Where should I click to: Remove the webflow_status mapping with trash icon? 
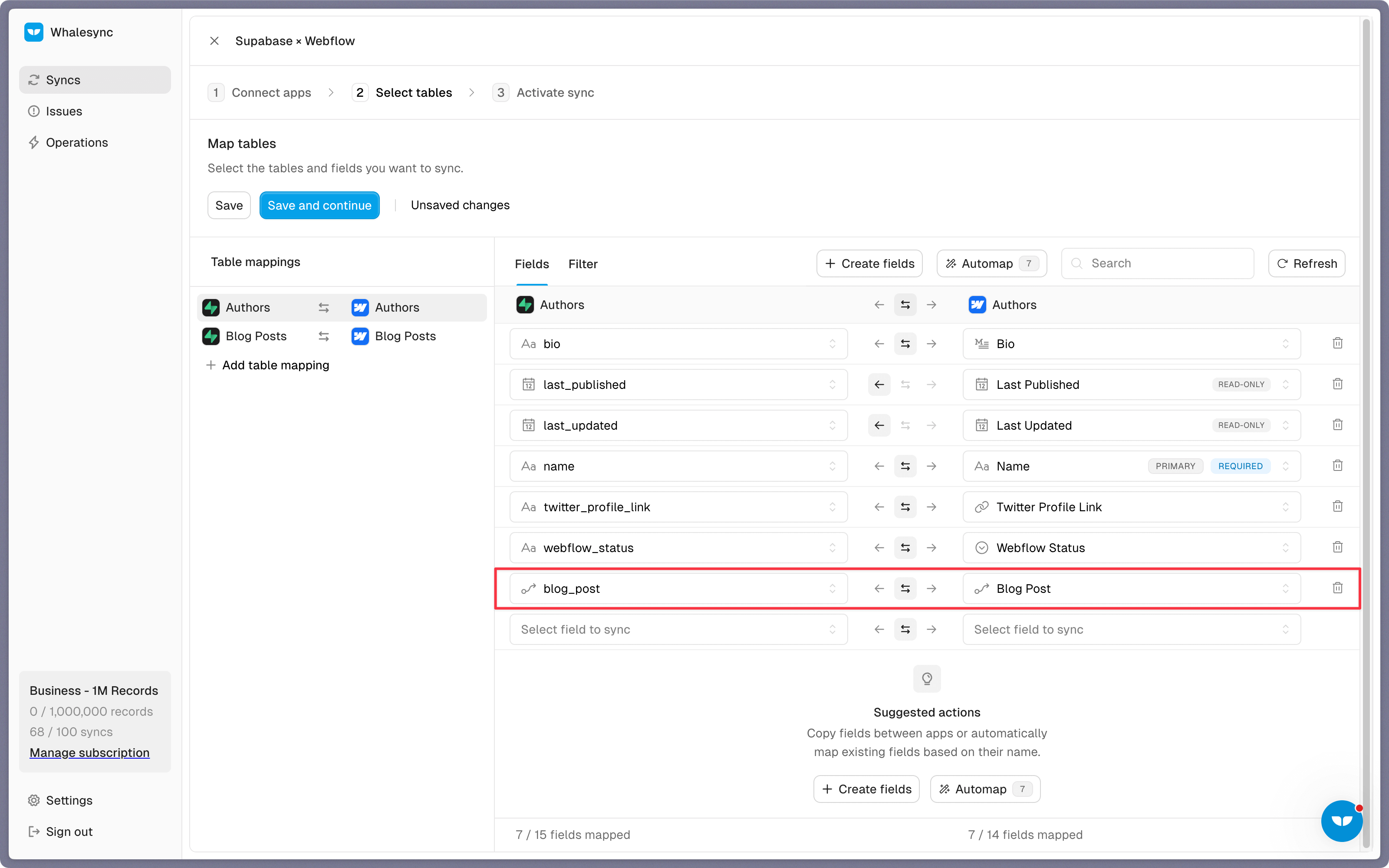coord(1337,547)
